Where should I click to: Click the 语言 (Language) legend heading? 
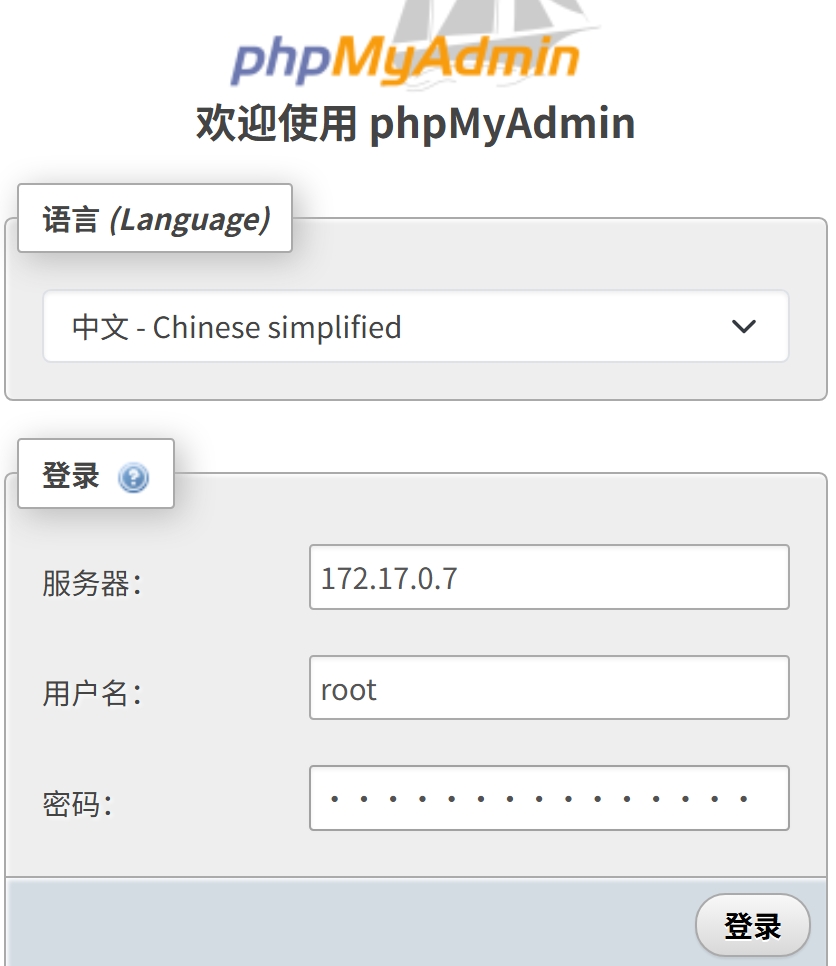coord(155,219)
